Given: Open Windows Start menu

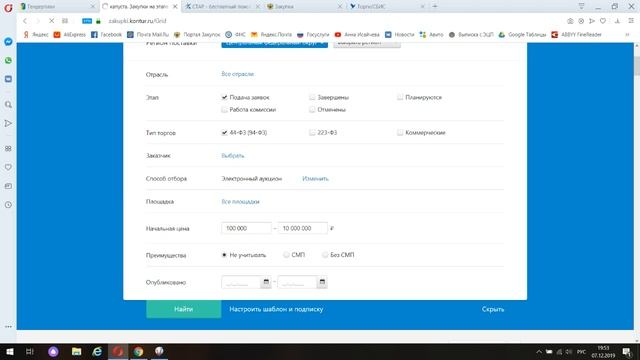Looking at the screenshot, I should (x=9, y=351).
